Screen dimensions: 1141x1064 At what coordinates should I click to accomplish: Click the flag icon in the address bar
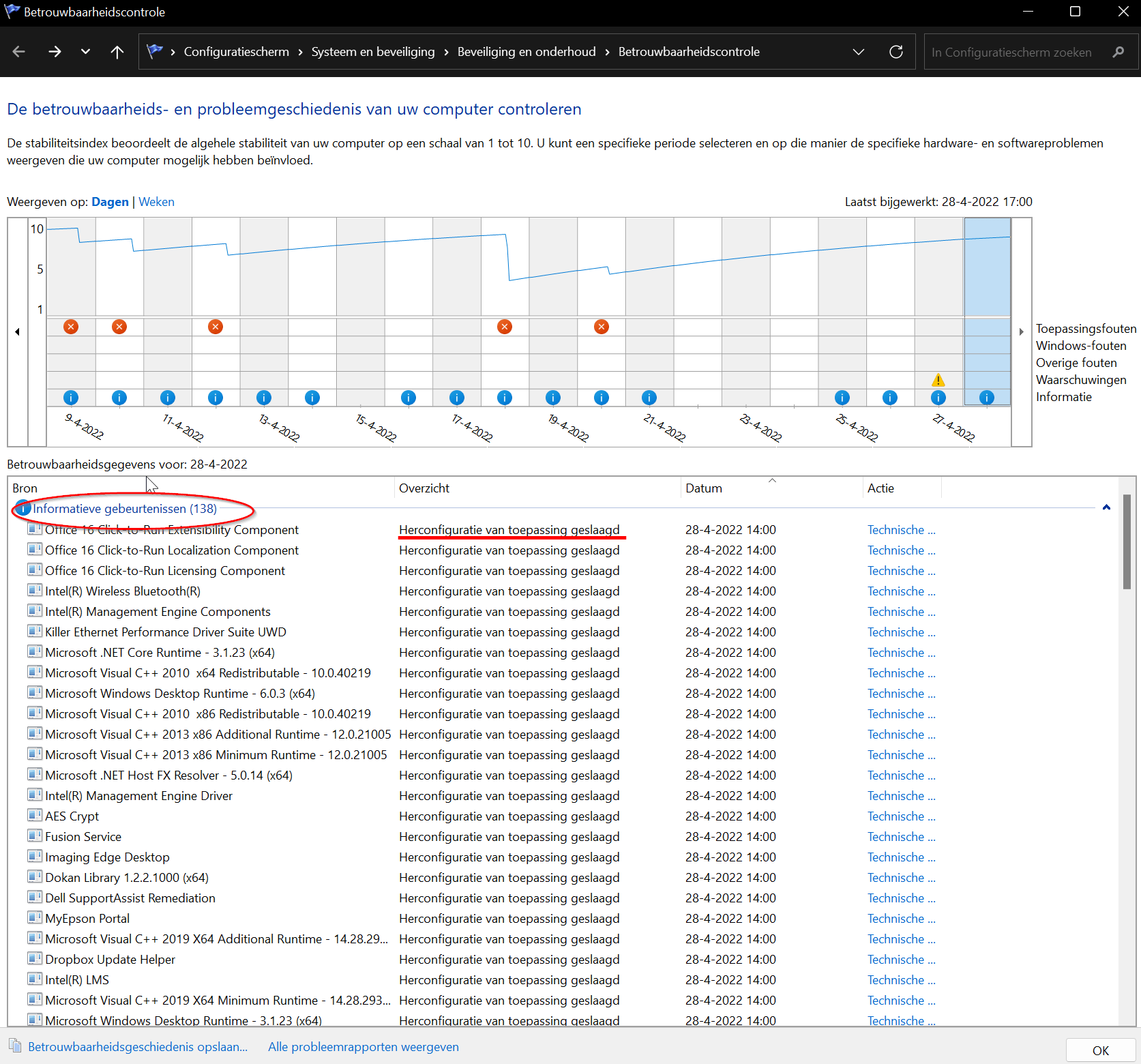click(x=155, y=52)
